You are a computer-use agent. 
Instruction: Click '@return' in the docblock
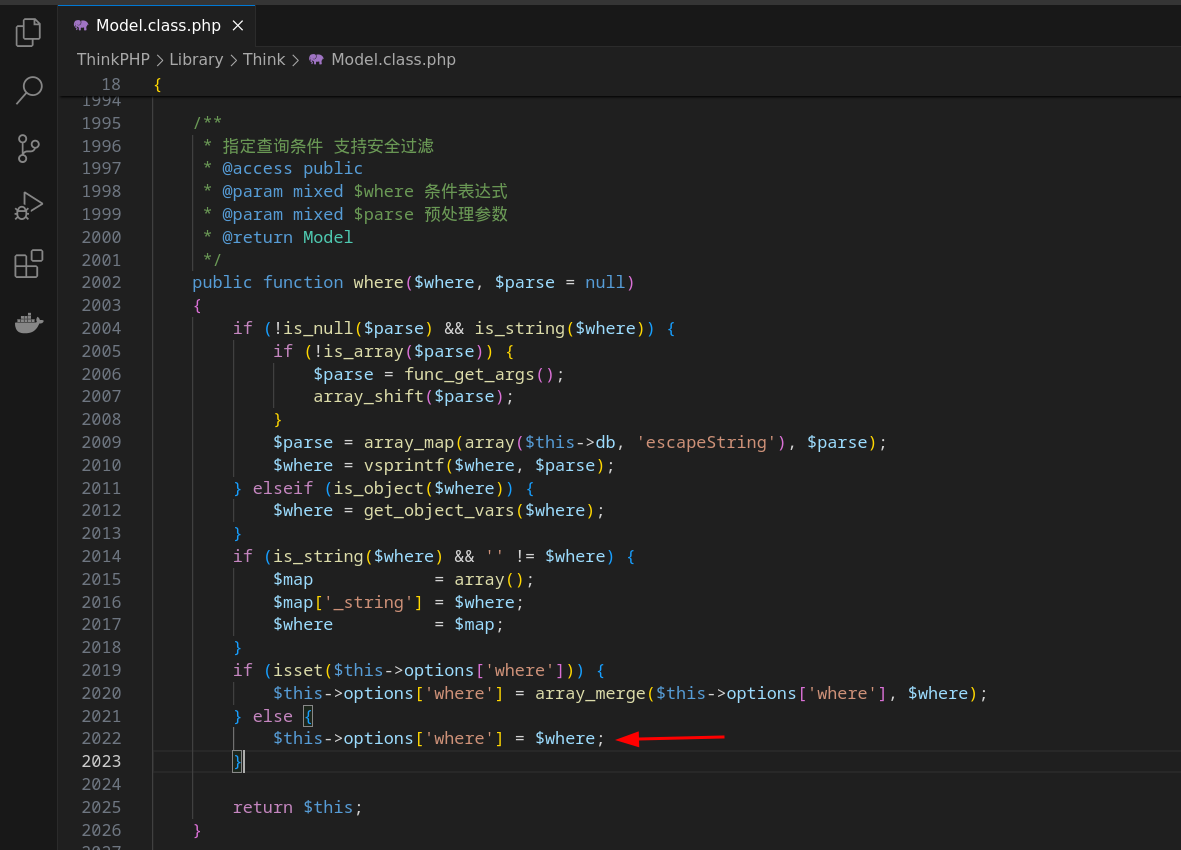(x=257, y=237)
